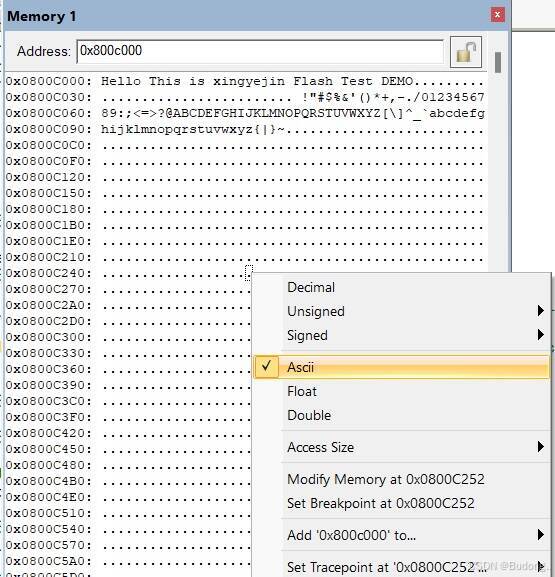Click memory row address 0x0800C2A0
This screenshot has width=555, height=577.
click(48, 305)
